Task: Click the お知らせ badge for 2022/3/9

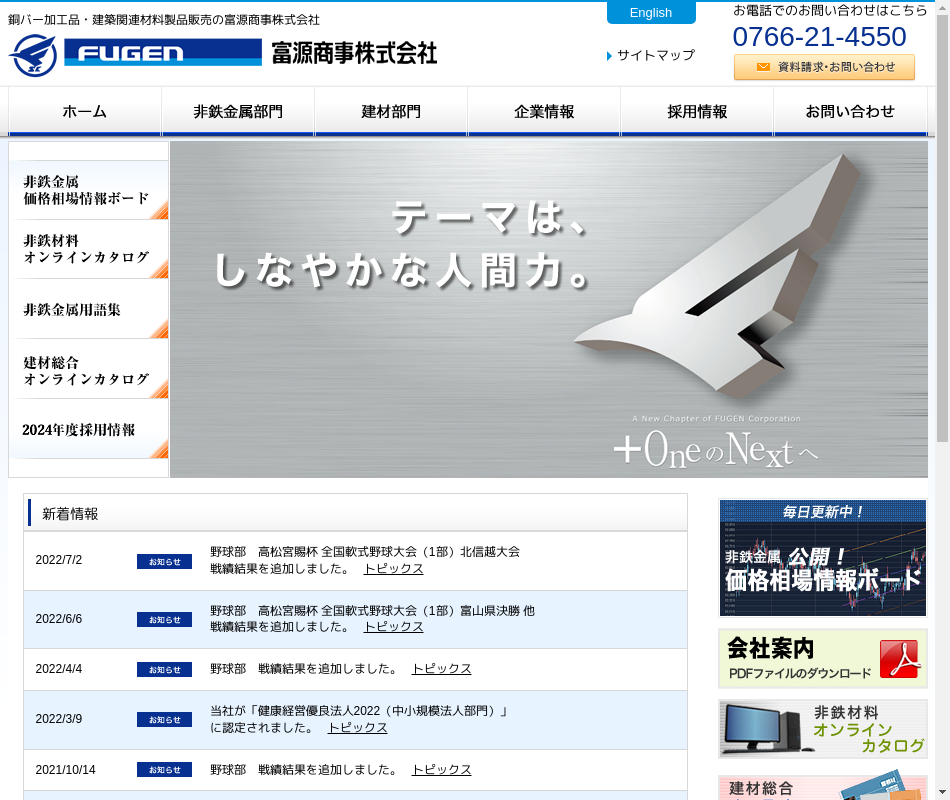Action: pos(164,719)
